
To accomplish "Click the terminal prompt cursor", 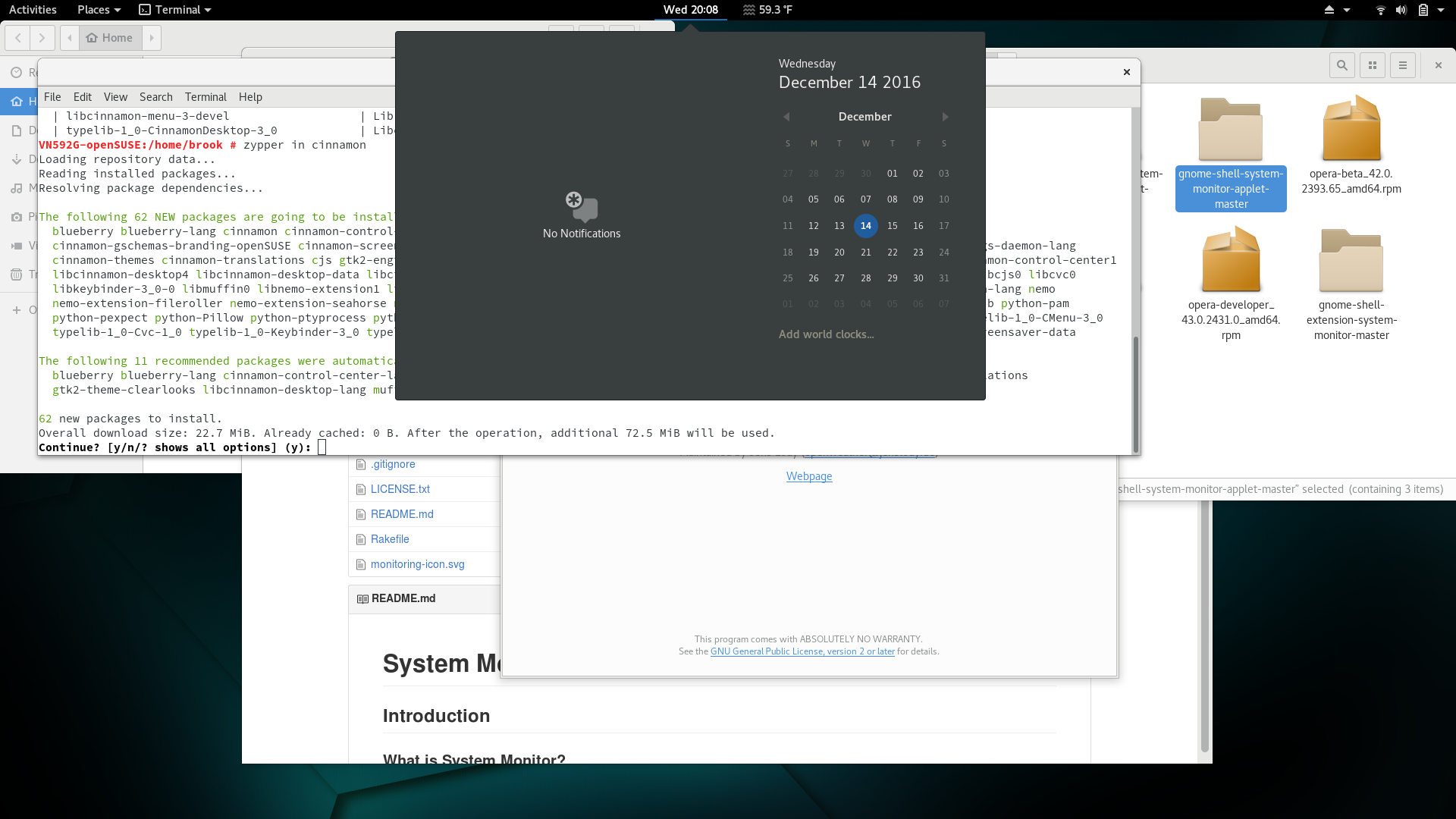I will (322, 447).
